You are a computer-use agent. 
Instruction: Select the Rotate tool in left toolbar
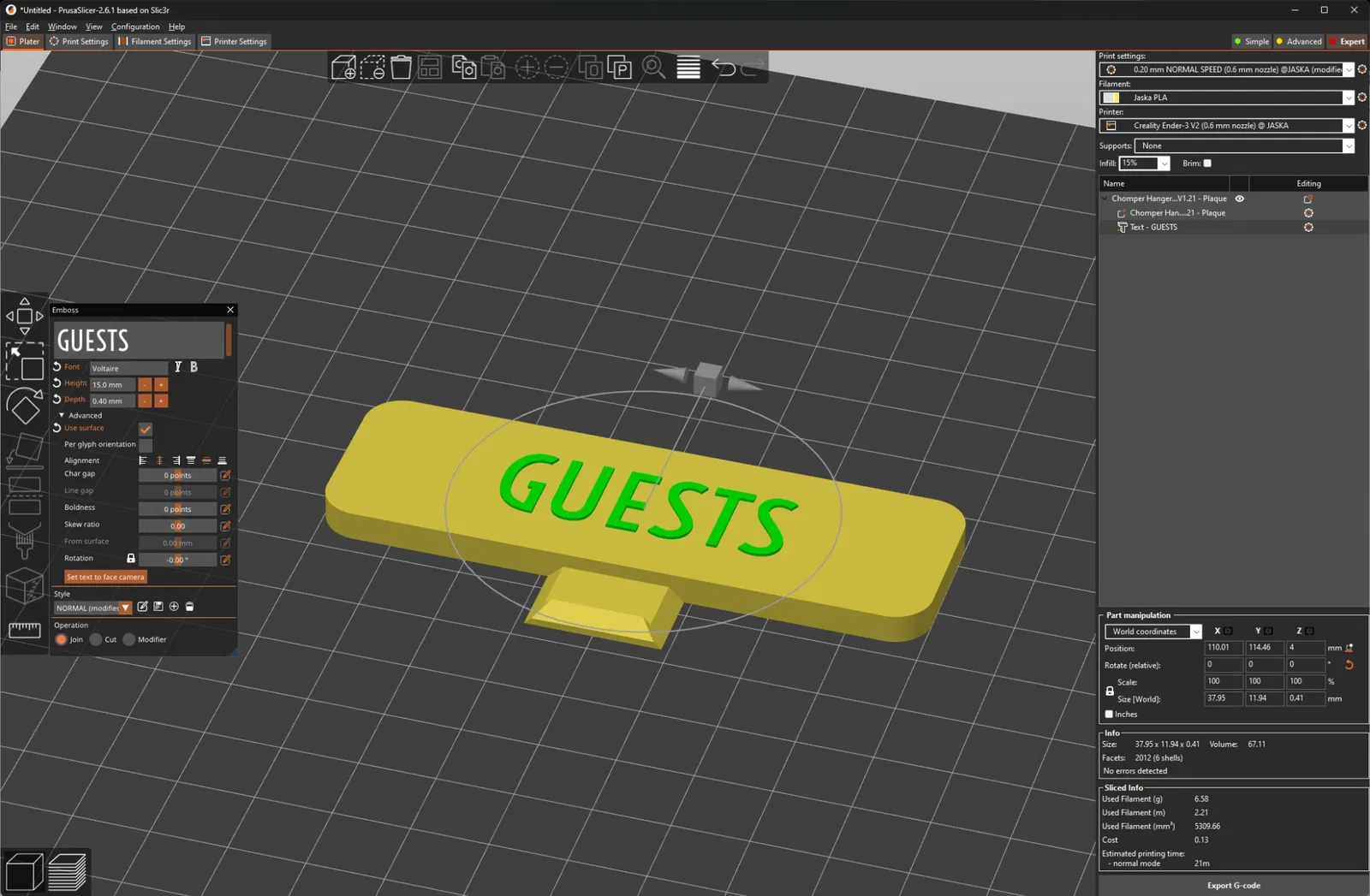pyautogui.click(x=25, y=406)
